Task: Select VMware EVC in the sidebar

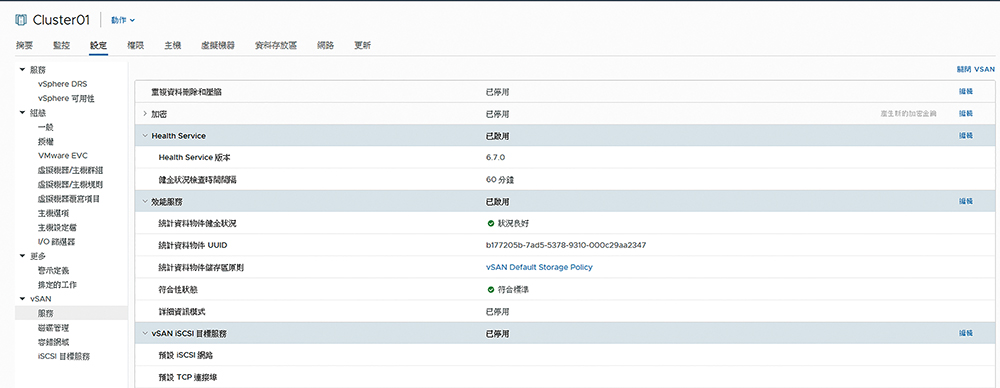Action: [62, 156]
